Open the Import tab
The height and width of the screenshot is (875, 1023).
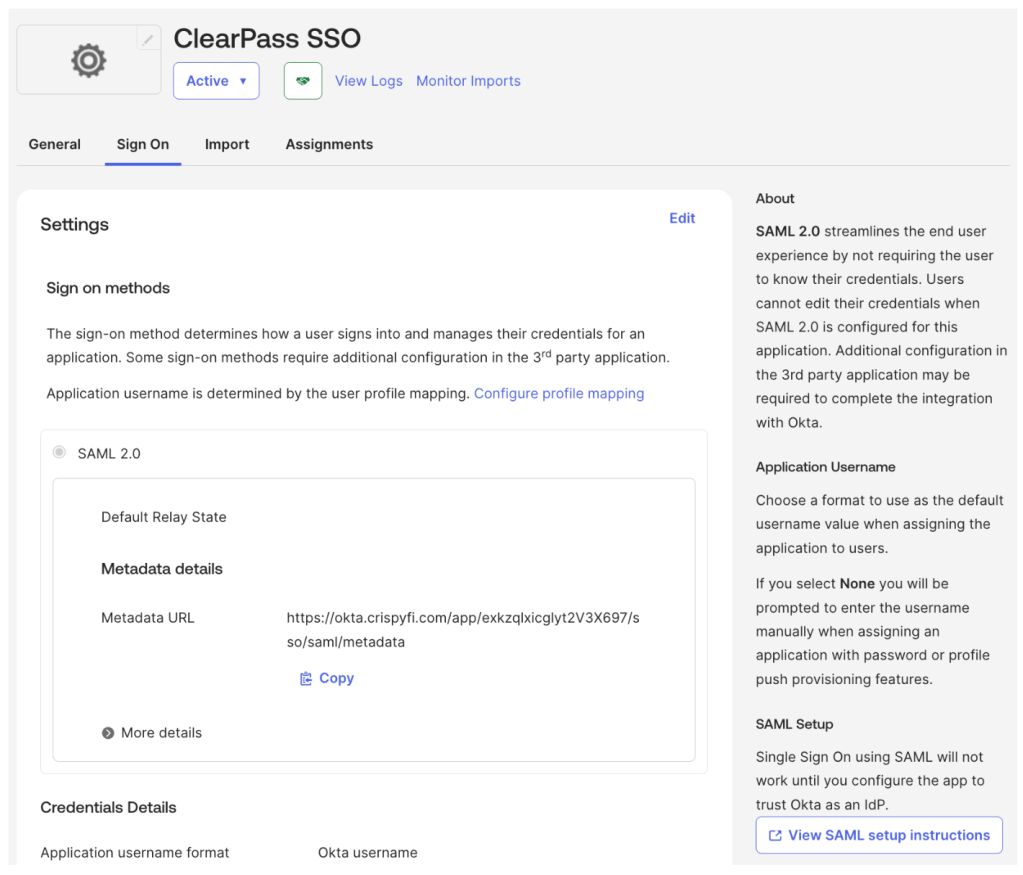tap(227, 144)
